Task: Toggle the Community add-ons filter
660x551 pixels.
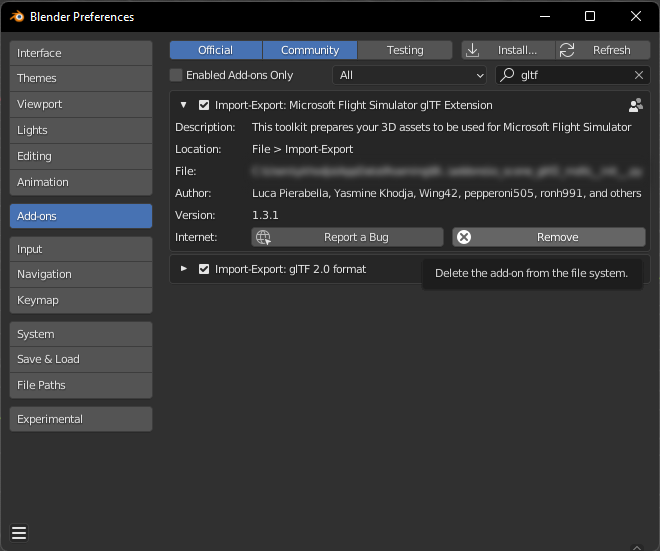Action: (x=310, y=50)
